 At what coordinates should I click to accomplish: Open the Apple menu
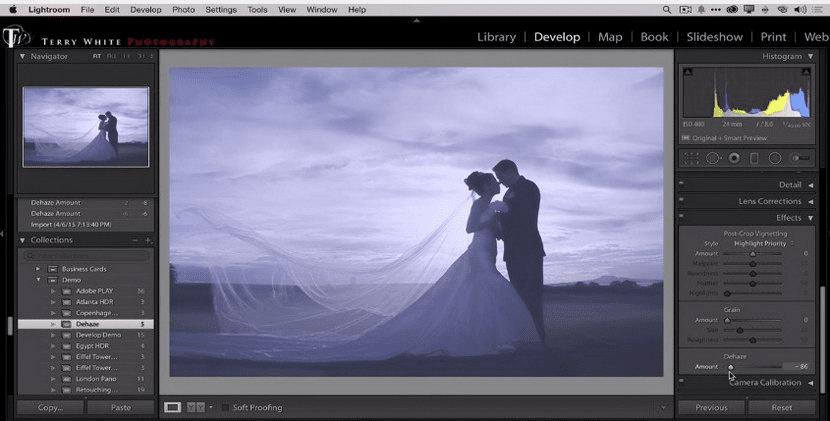[x=13, y=10]
